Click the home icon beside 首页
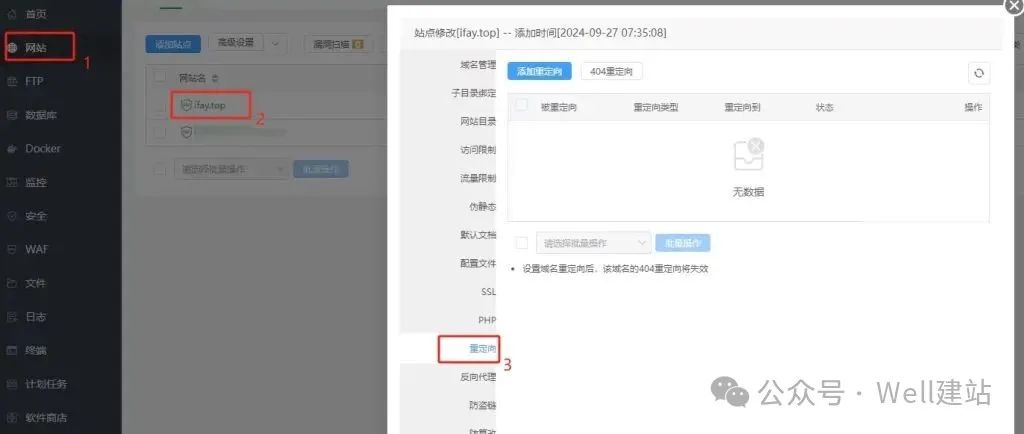Screen dimensions: 1024x434 (x=12, y=14)
